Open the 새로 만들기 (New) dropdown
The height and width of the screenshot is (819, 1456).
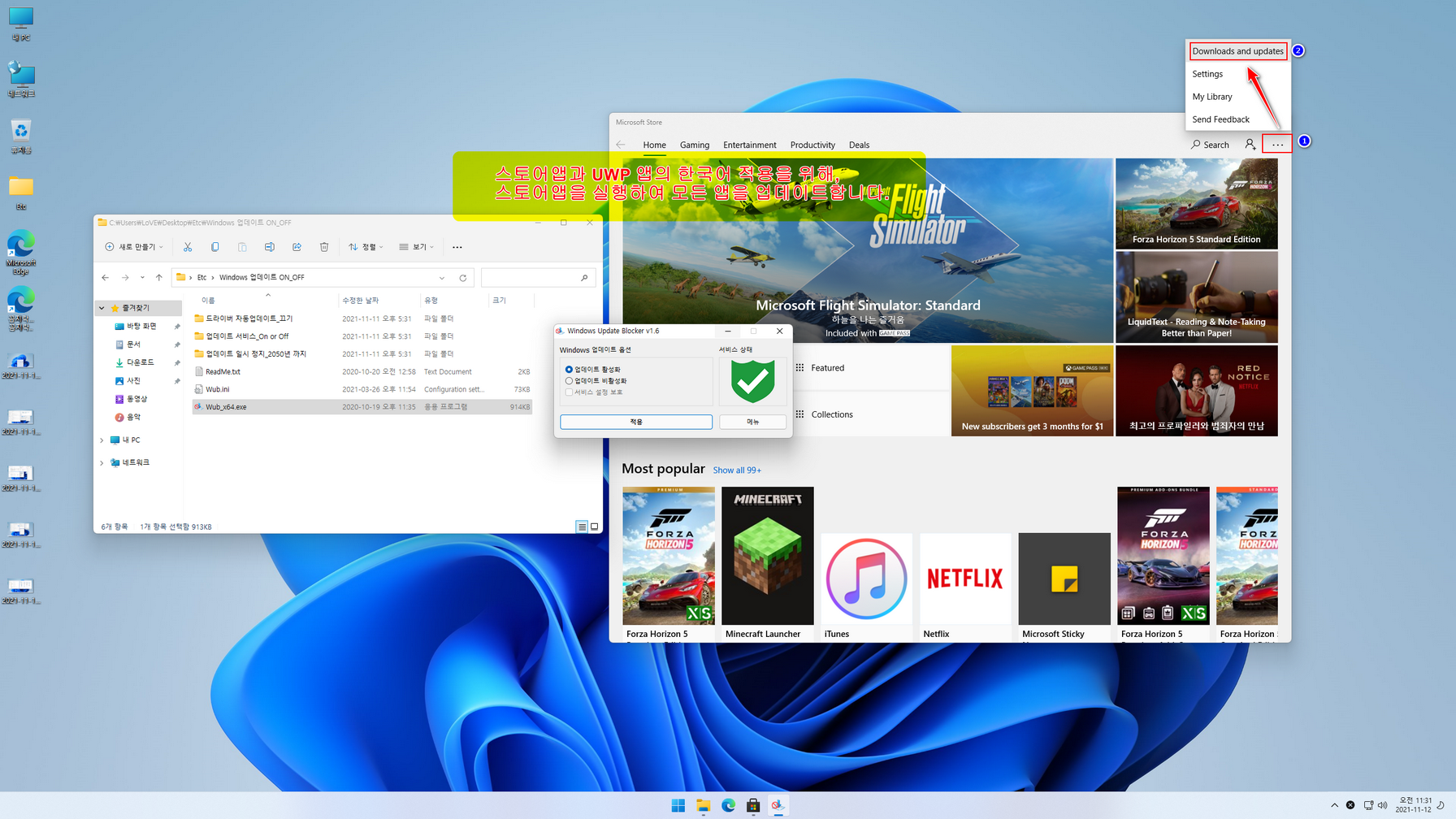pyautogui.click(x=134, y=247)
